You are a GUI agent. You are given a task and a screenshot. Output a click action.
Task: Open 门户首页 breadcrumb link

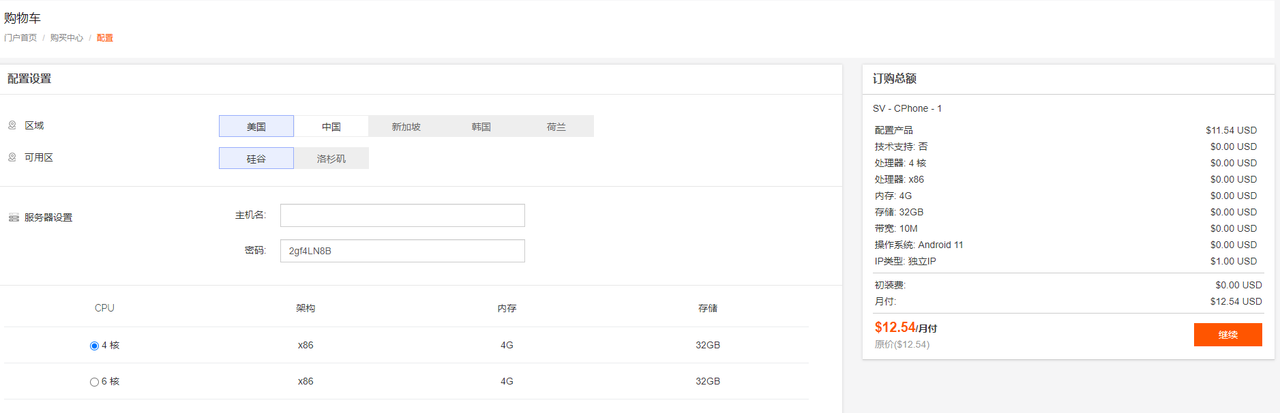20,38
